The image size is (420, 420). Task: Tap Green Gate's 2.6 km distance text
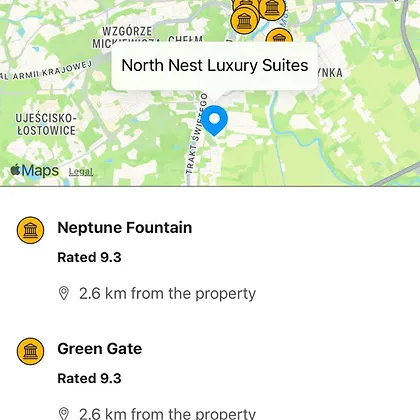click(167, 414)
